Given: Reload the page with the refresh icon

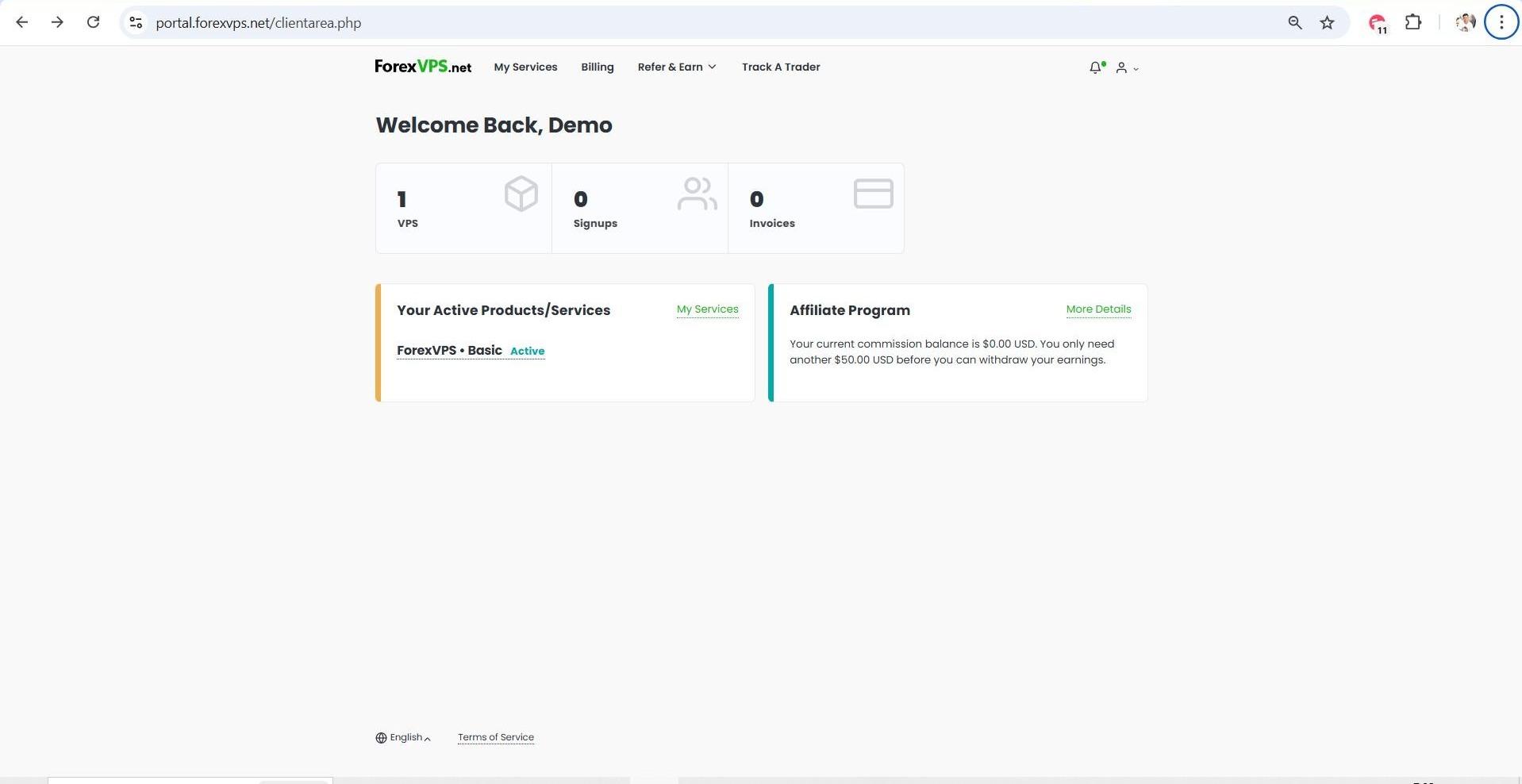Looking at the screenshot, I should click(x=93, y=22).
